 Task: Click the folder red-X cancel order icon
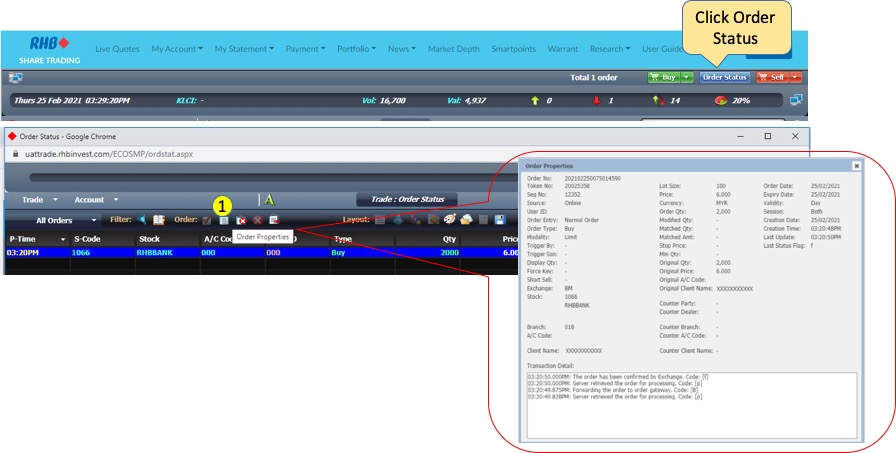tap(241, 220)
